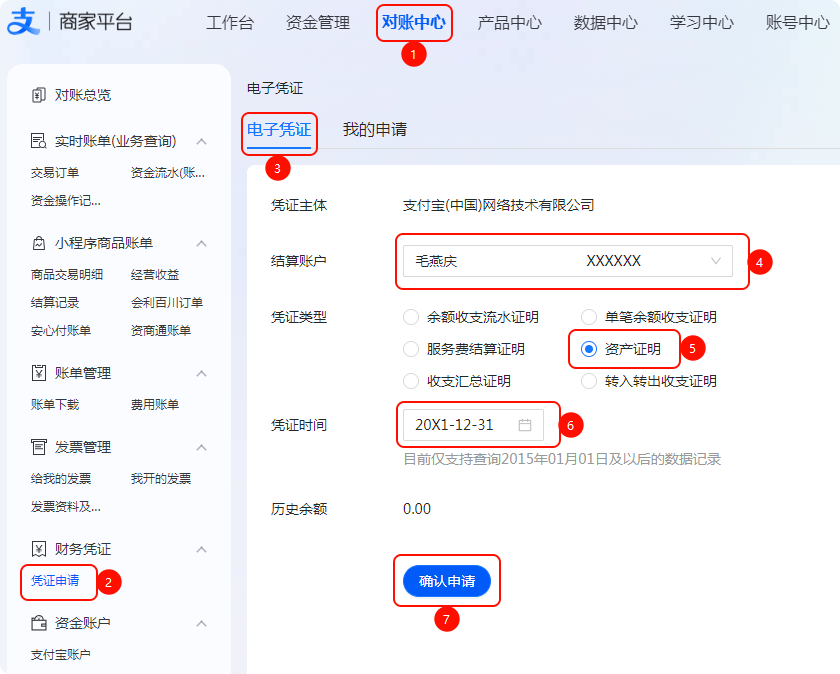
Task: Open the 结算账户 dropdown selector
Action: [x=567, y=261]
